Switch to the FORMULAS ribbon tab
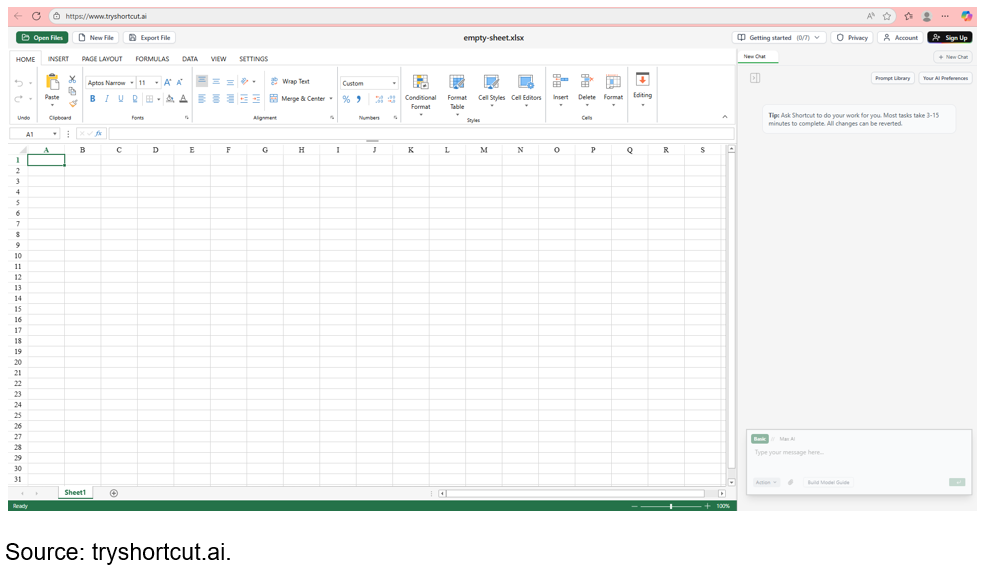The width and height of the screenshot is (990, 588). pos(152,59)
